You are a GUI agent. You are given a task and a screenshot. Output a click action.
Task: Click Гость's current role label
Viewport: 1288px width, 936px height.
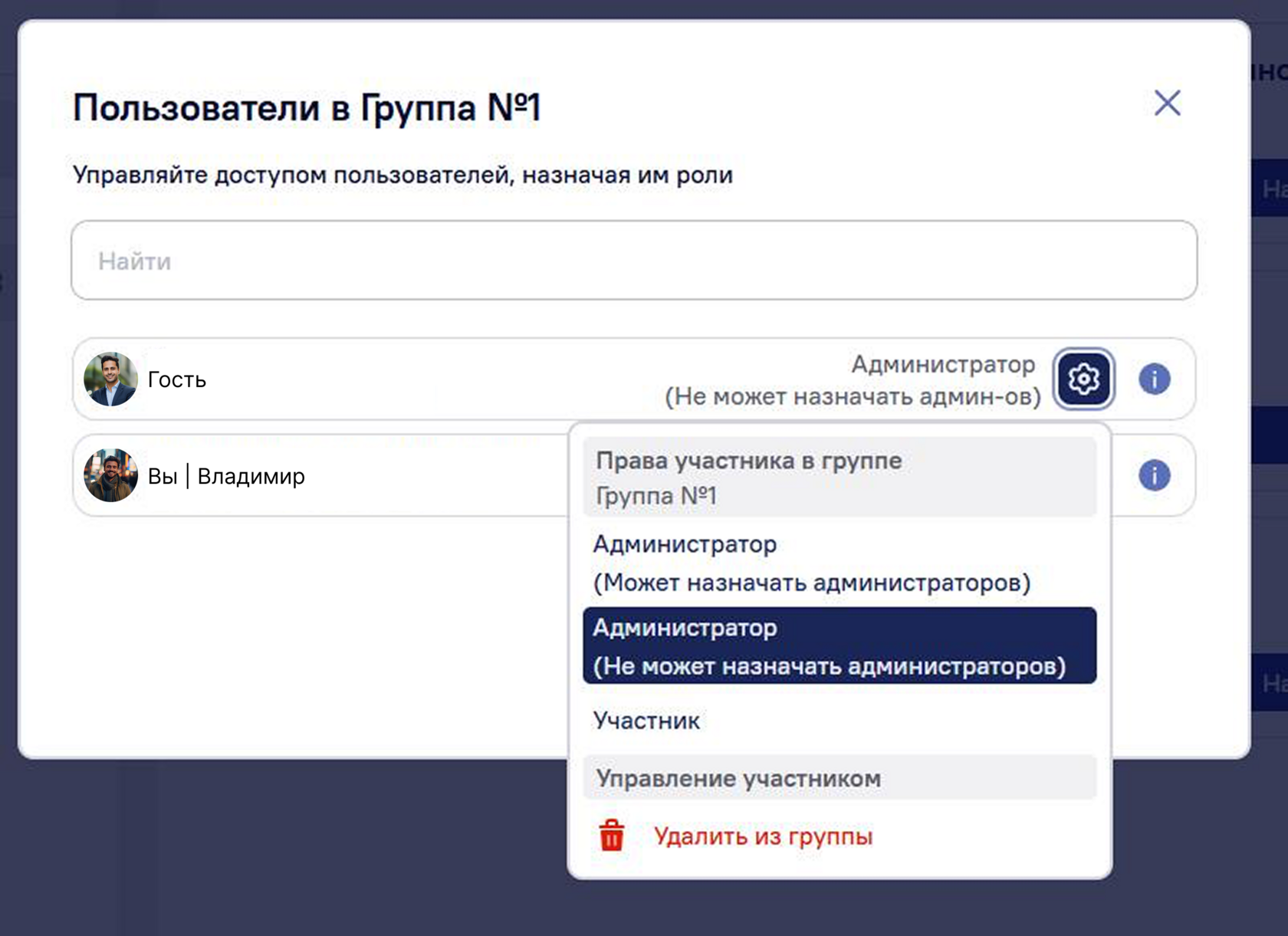853,380
